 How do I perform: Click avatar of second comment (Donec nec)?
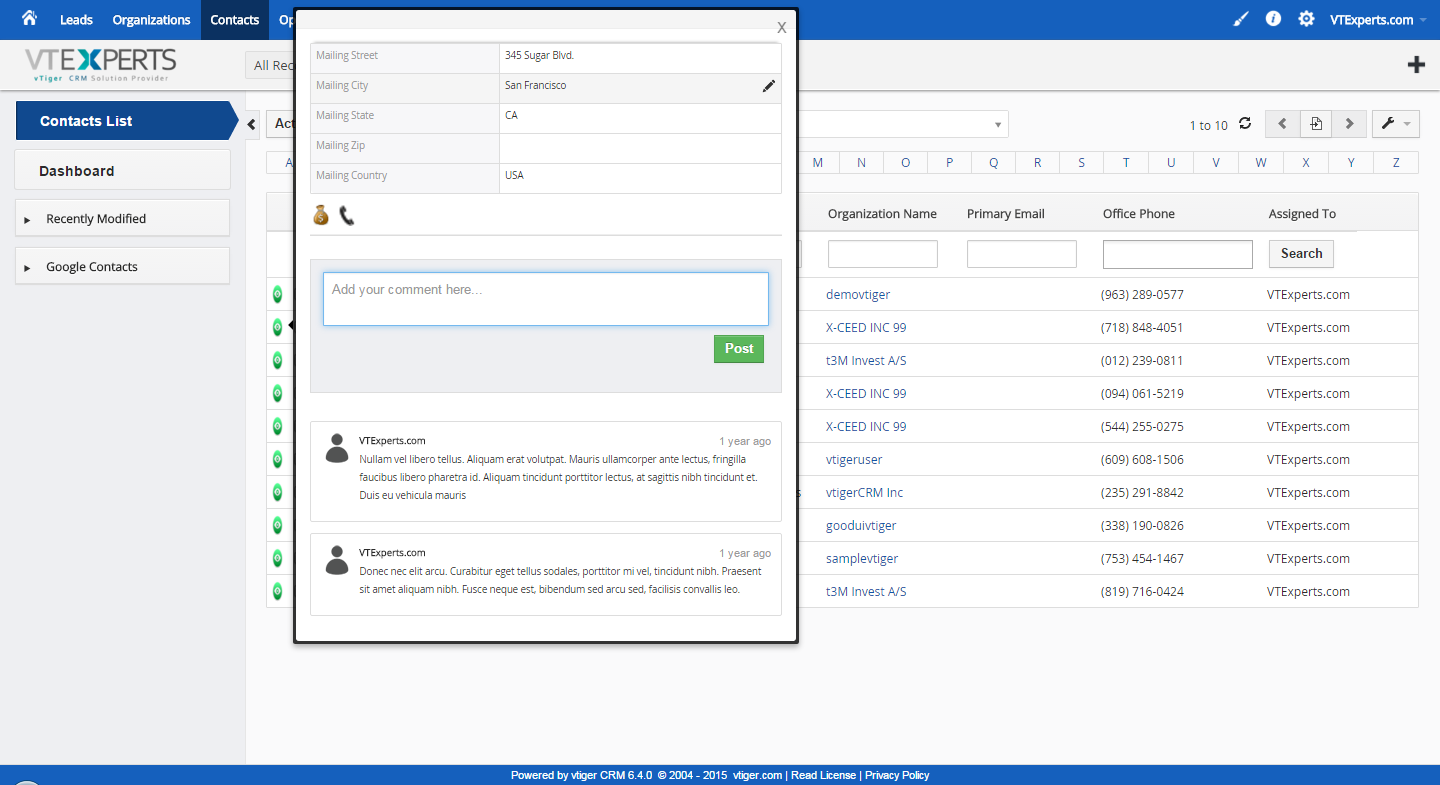coord(337,560)
